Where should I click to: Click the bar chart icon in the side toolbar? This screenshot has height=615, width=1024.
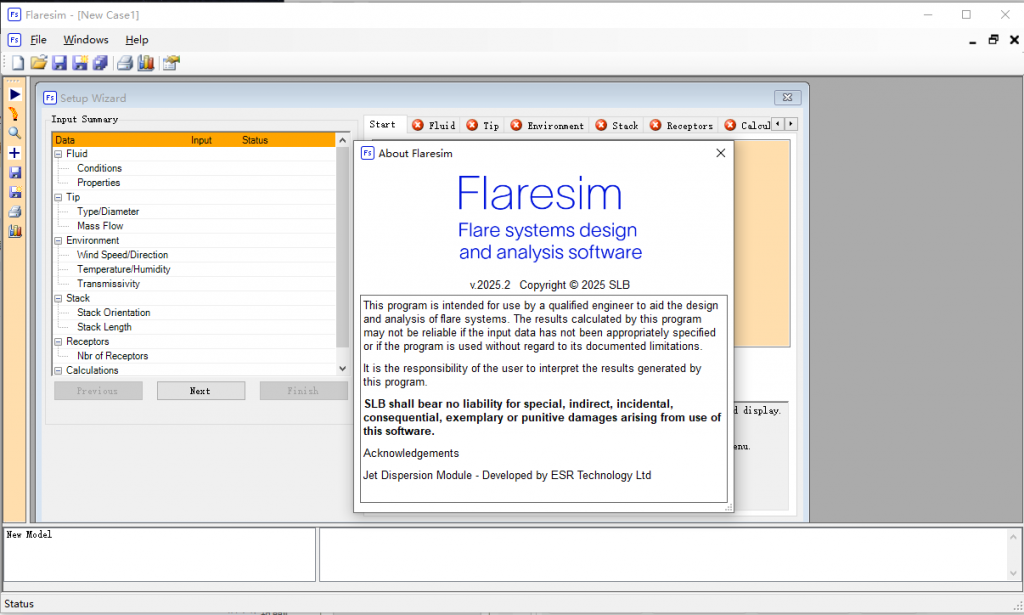[x=14, y=231]
